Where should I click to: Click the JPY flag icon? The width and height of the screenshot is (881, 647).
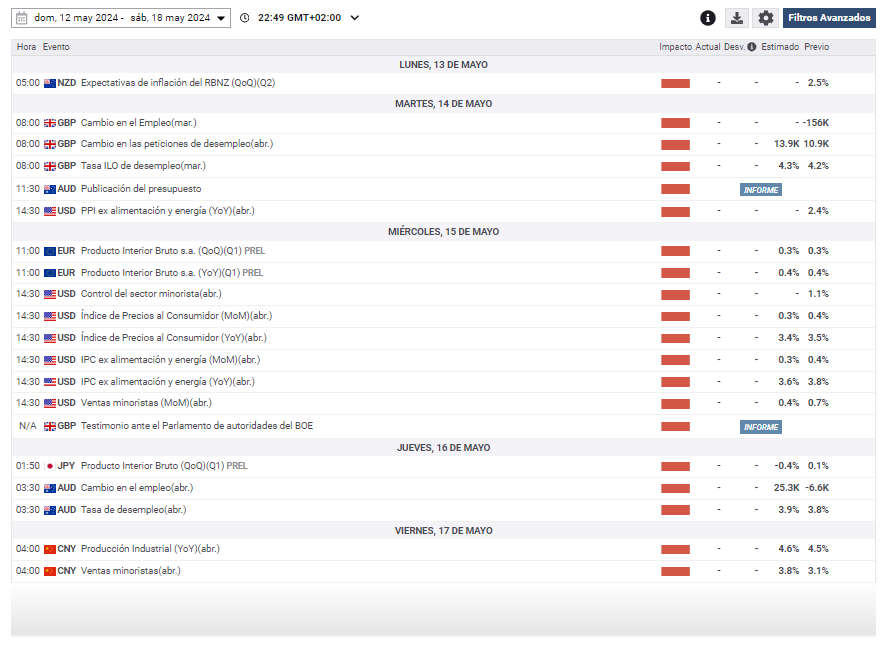pyautogui.click(x=50, y=466)
